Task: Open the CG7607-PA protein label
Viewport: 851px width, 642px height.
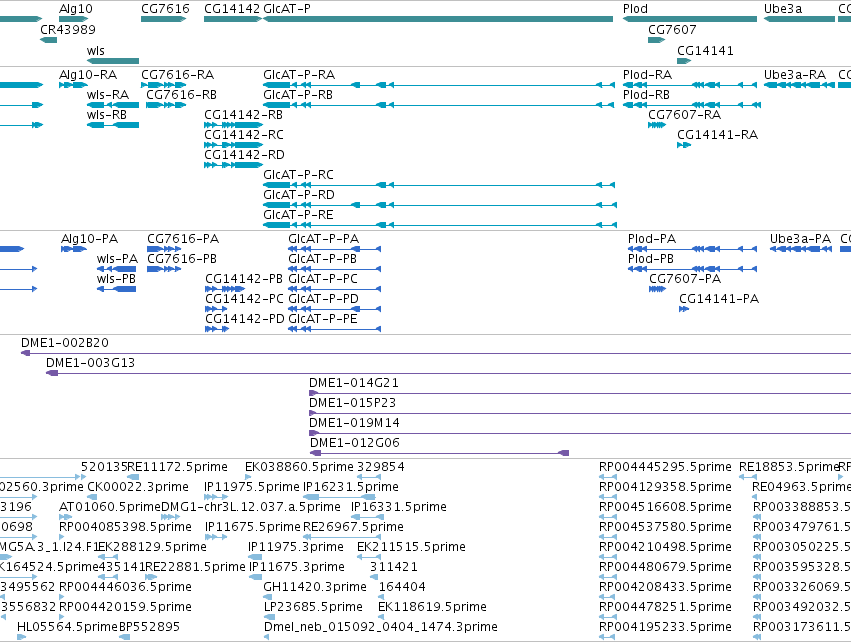Action: click(x=685, y=279)
